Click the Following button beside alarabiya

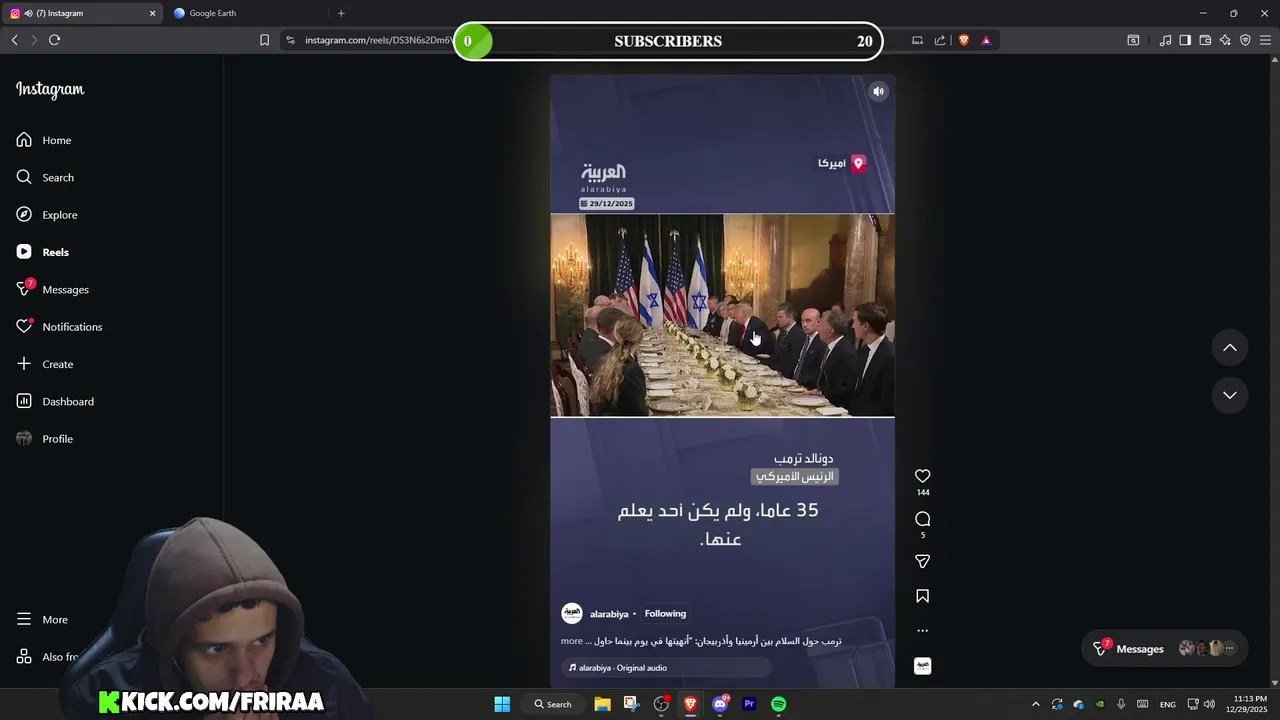point(665,613)
